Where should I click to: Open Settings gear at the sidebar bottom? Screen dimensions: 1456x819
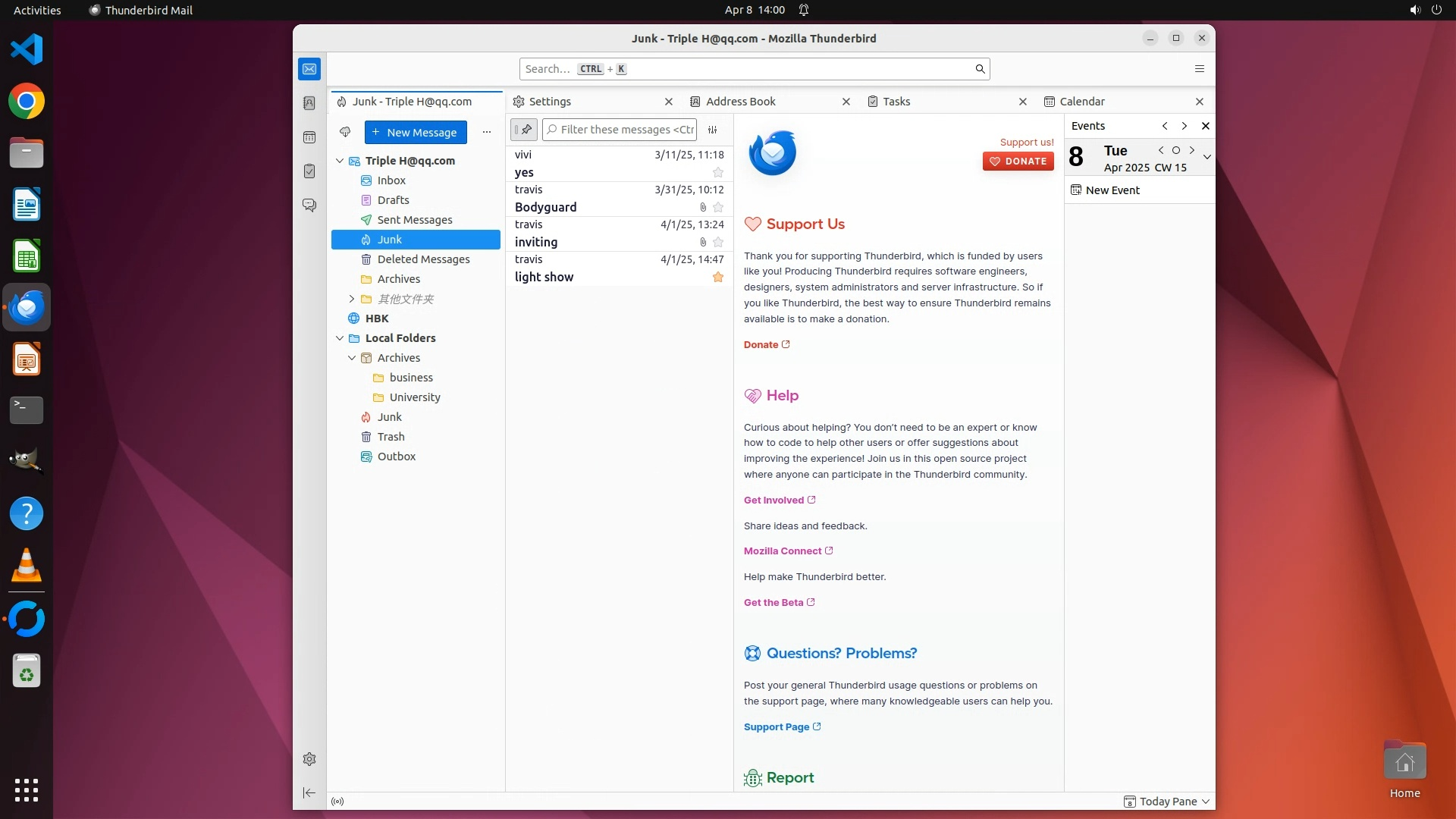click(309, 759)
